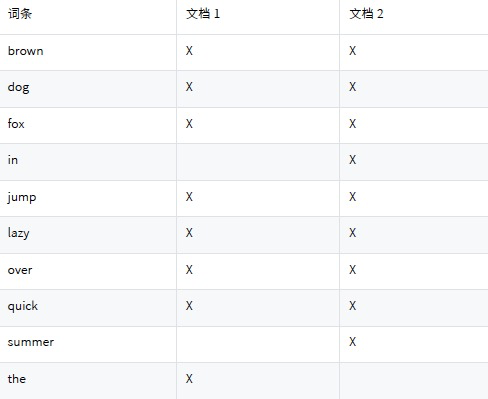488x399 pixels.
Task: Click the X for the under 文档 1
Action: coord(189,379)
